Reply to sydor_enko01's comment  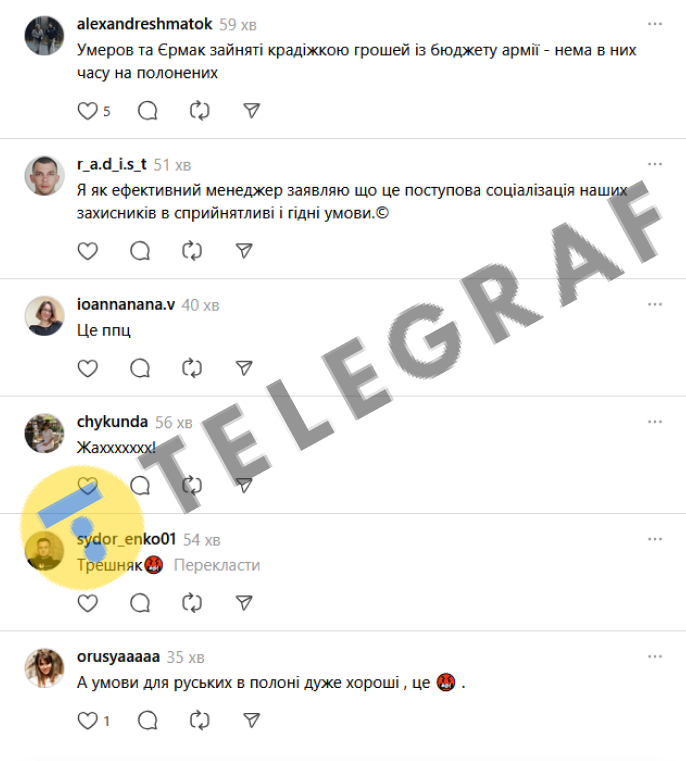(x=140, y=603)
